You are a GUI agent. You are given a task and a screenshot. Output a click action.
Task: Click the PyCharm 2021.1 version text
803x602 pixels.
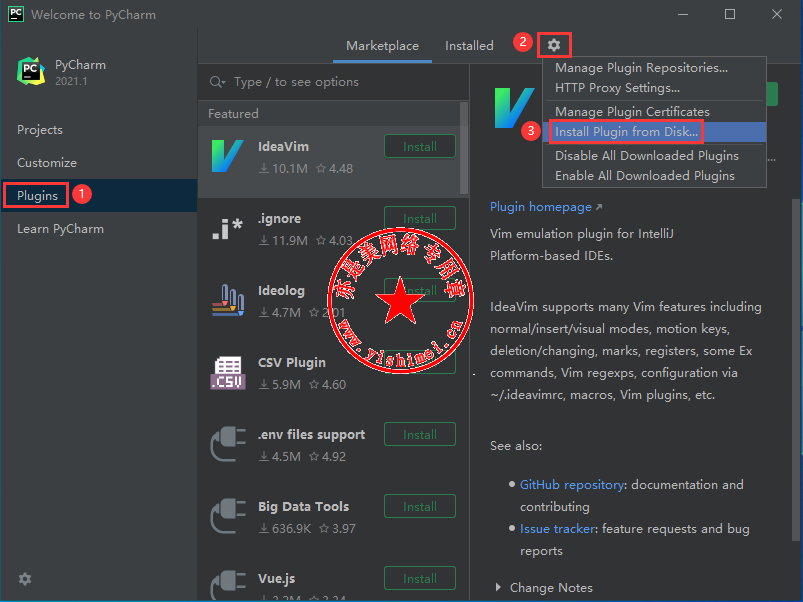pyautogui.click(x=71, y=81)
